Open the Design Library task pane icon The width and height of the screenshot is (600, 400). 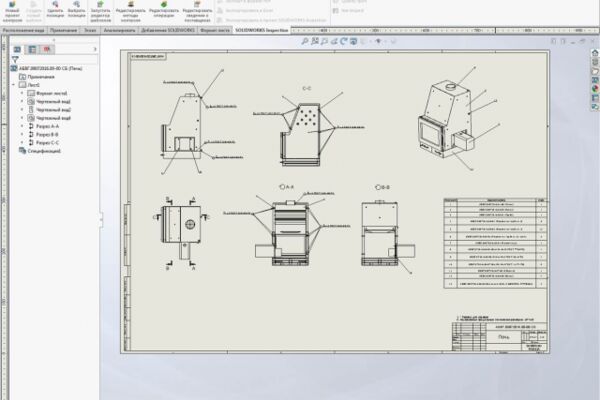click(x=595, y=62)
